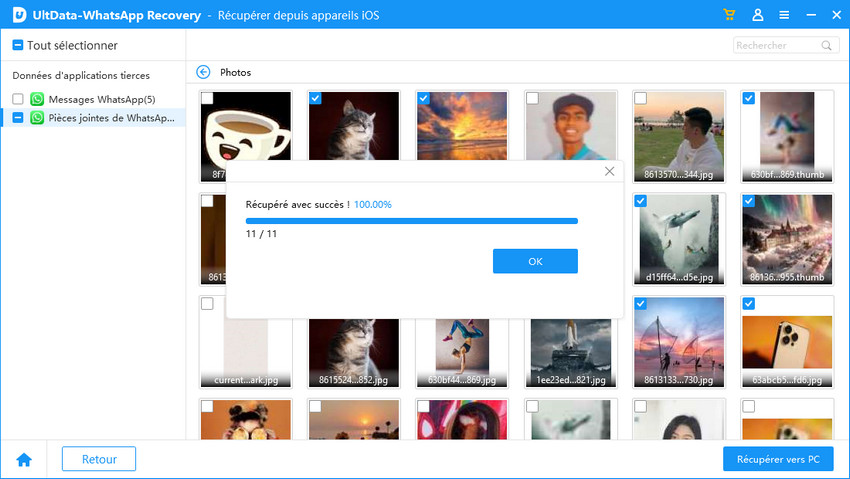Uncheck the d15ff64...d5e.jpg checkbox

[x=640, y=201]
